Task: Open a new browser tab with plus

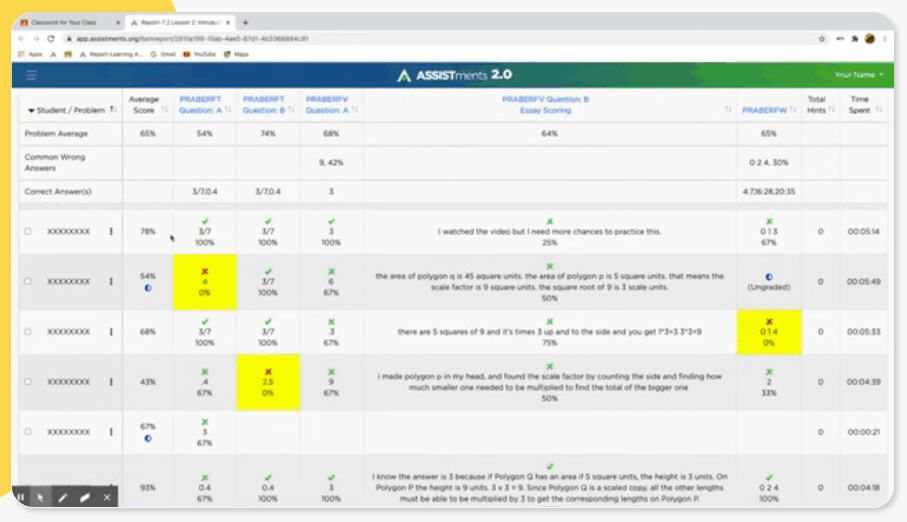Action: tap(245, 23)
